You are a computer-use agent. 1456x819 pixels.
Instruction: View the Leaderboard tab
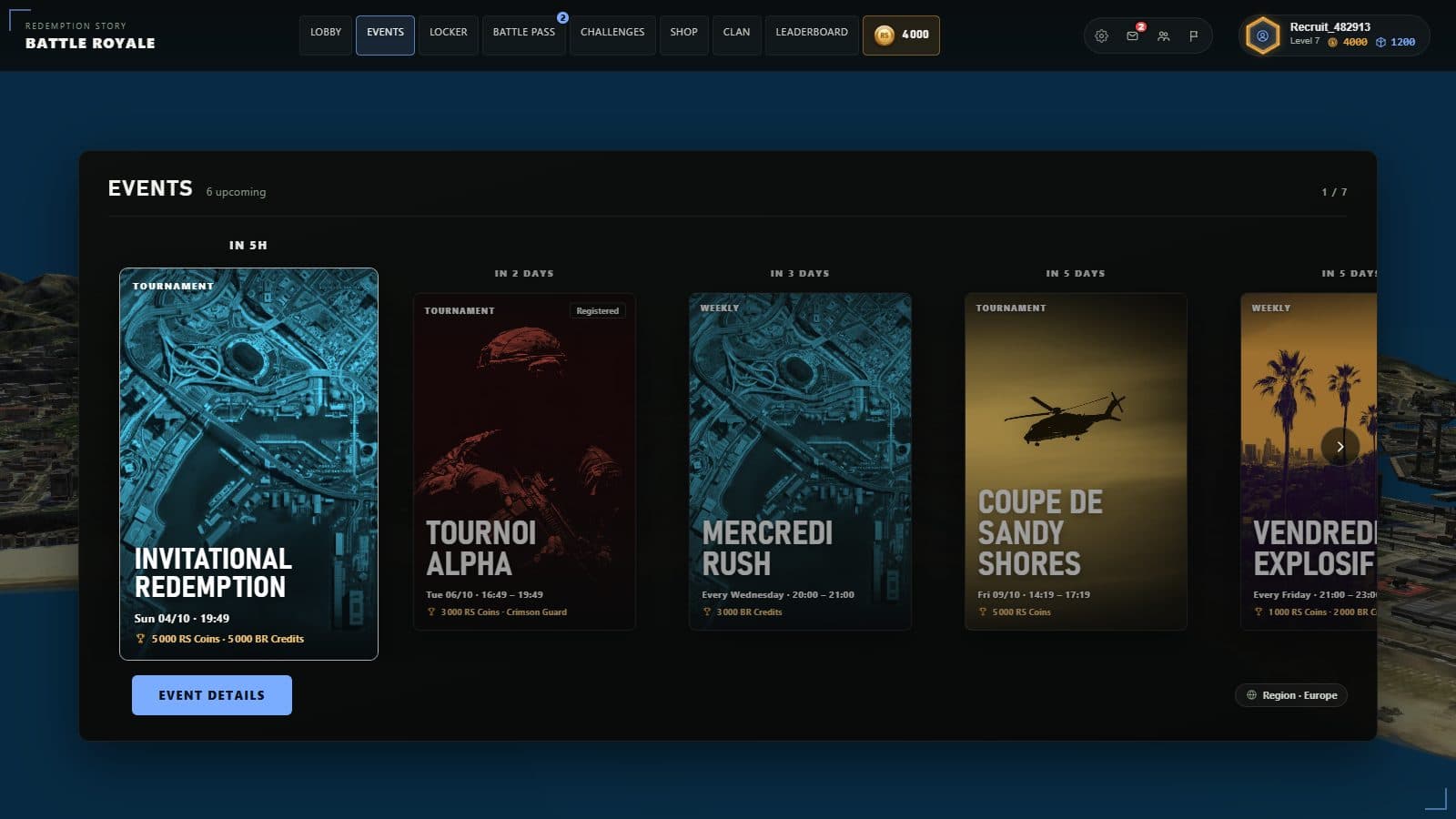[x=812, y=35]
